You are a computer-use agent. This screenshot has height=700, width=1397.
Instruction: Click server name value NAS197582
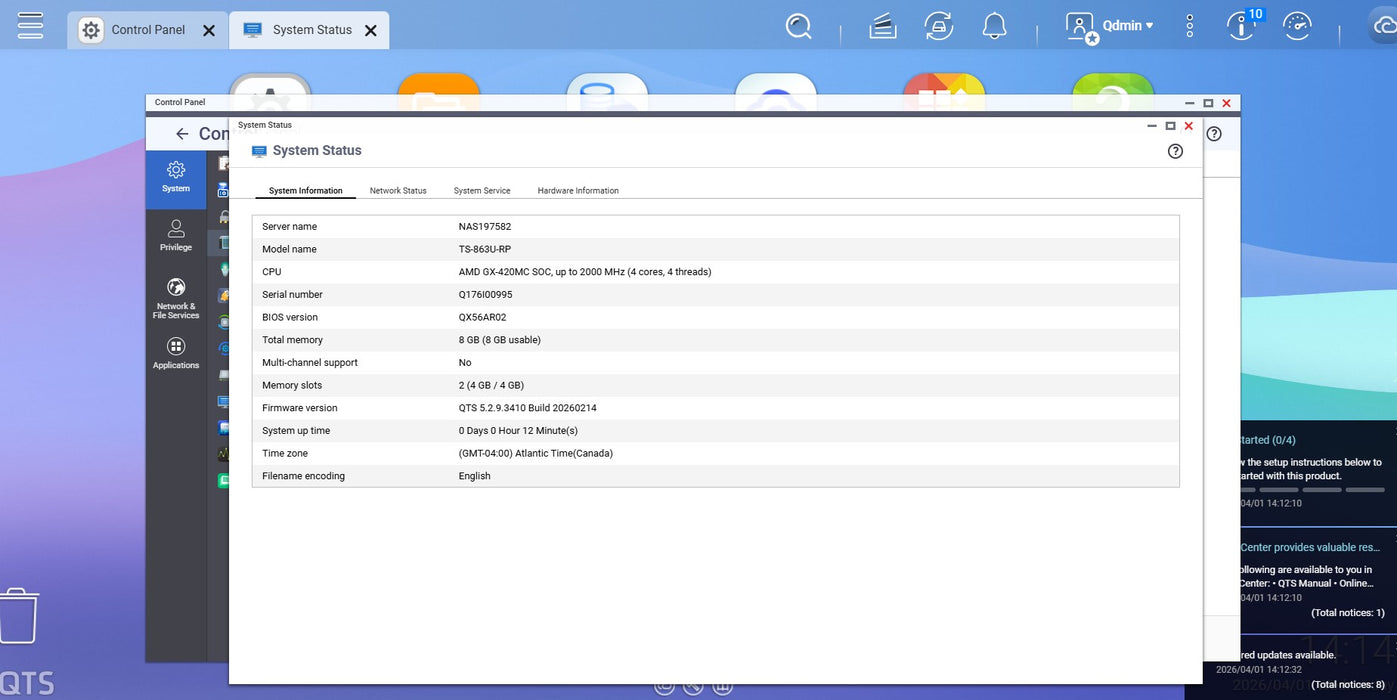[x=485, y=227]
